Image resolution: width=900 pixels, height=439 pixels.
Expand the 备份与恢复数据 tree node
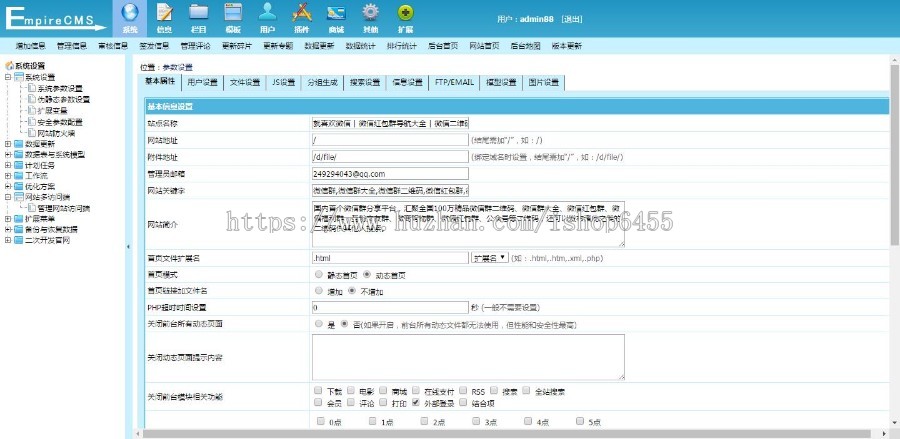8,230
